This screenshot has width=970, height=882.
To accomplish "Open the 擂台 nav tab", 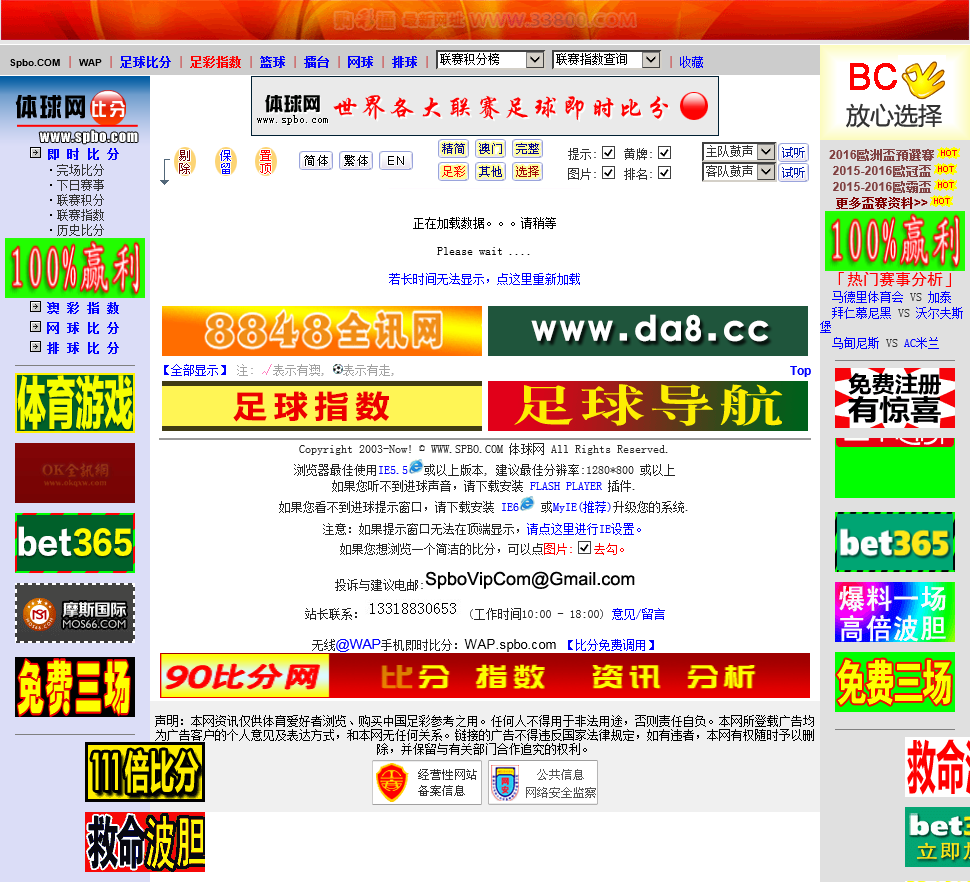I will [x=316, y=62].
